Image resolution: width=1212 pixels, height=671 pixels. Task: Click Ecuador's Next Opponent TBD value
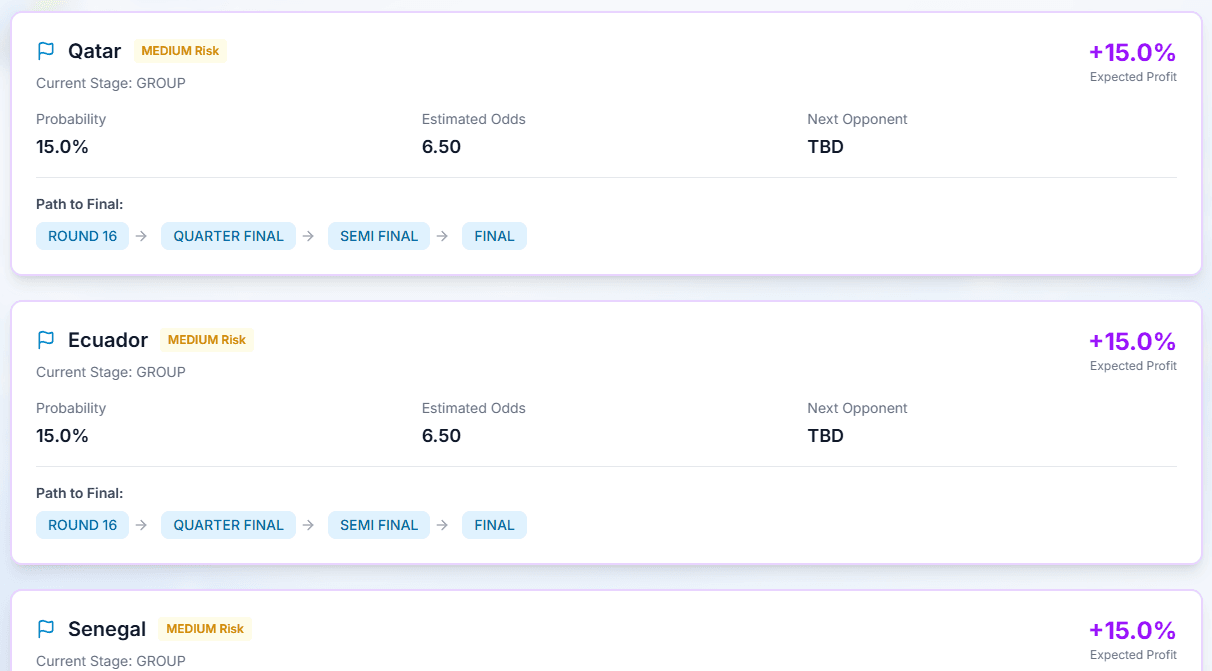click(825, 436)
